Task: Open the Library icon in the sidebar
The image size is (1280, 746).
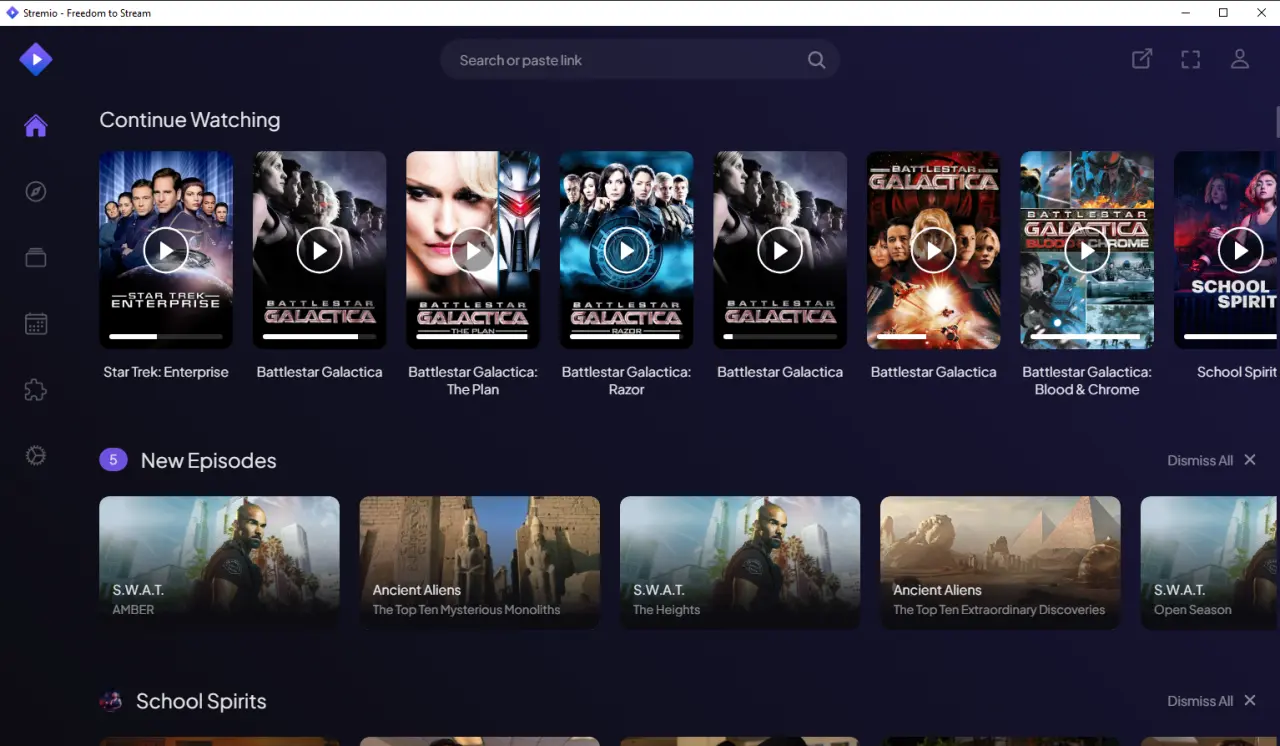Action: 36,258
